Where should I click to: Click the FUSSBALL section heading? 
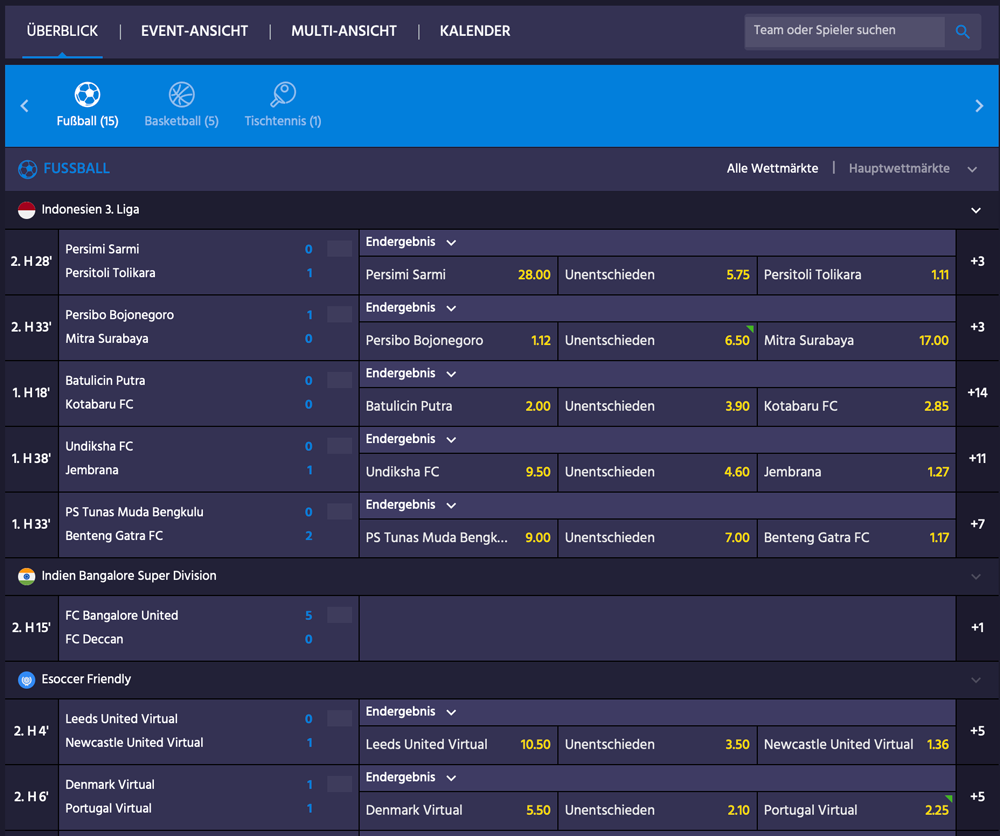[77, 168]
